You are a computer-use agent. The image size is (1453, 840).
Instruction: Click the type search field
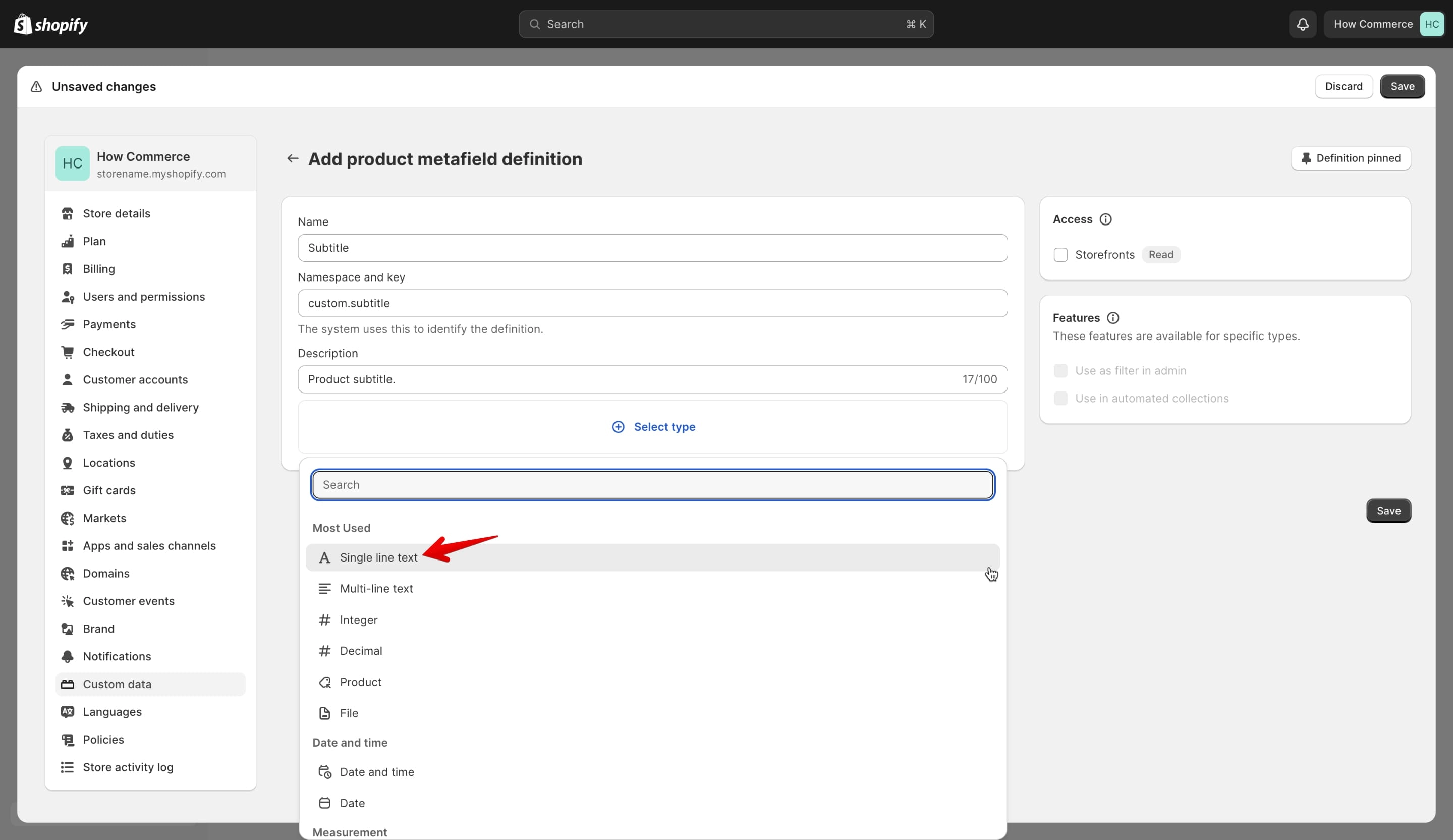click(x=653, y=485)
